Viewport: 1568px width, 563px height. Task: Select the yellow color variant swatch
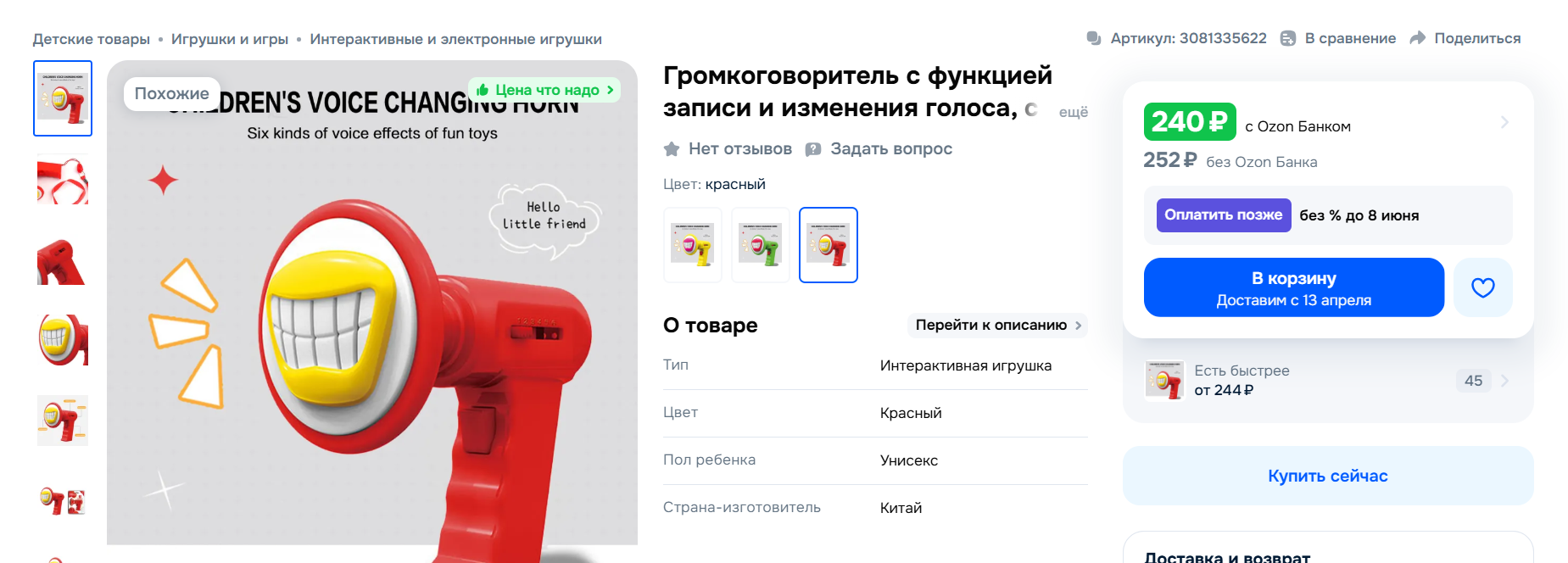click(693, 245)
